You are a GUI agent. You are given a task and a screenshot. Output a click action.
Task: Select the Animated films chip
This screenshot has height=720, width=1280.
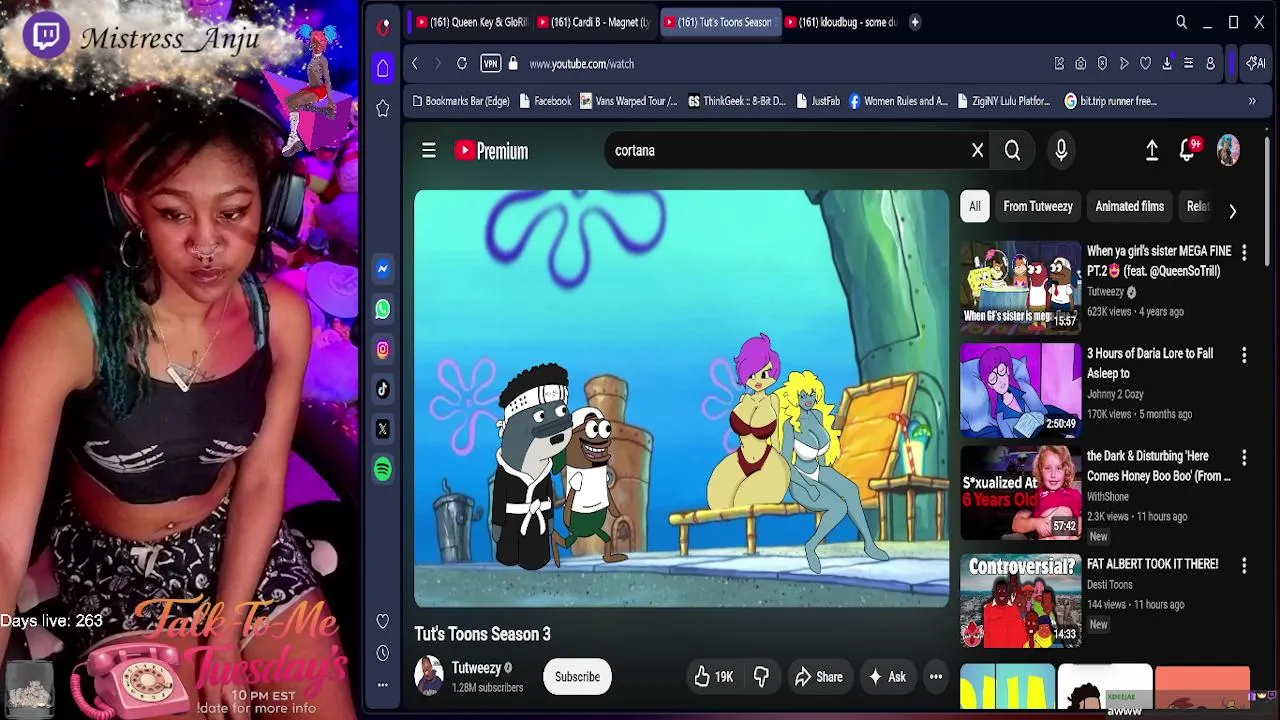point(1129,206)
